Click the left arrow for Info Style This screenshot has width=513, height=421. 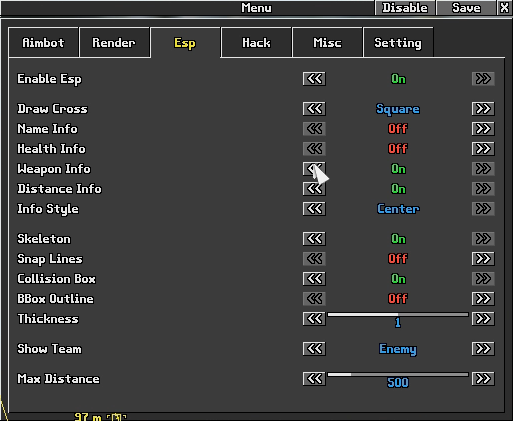coord(314,209)
